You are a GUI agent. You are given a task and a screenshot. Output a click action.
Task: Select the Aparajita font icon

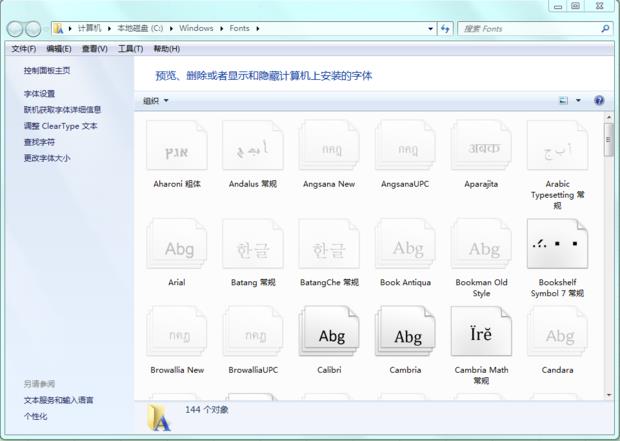481,145
